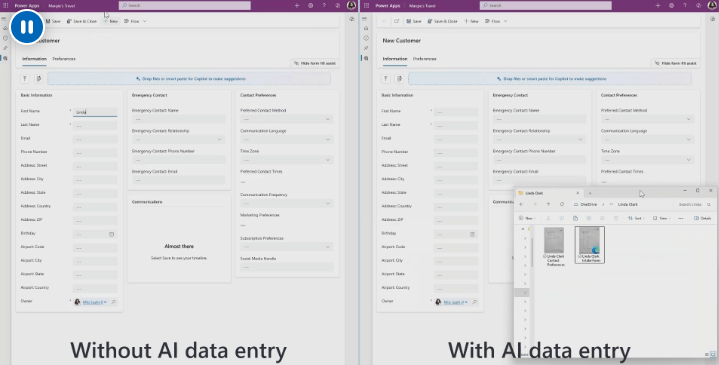Switch to Information tab in left window
Screen dimensions: 719x365
tap(34, 59)
